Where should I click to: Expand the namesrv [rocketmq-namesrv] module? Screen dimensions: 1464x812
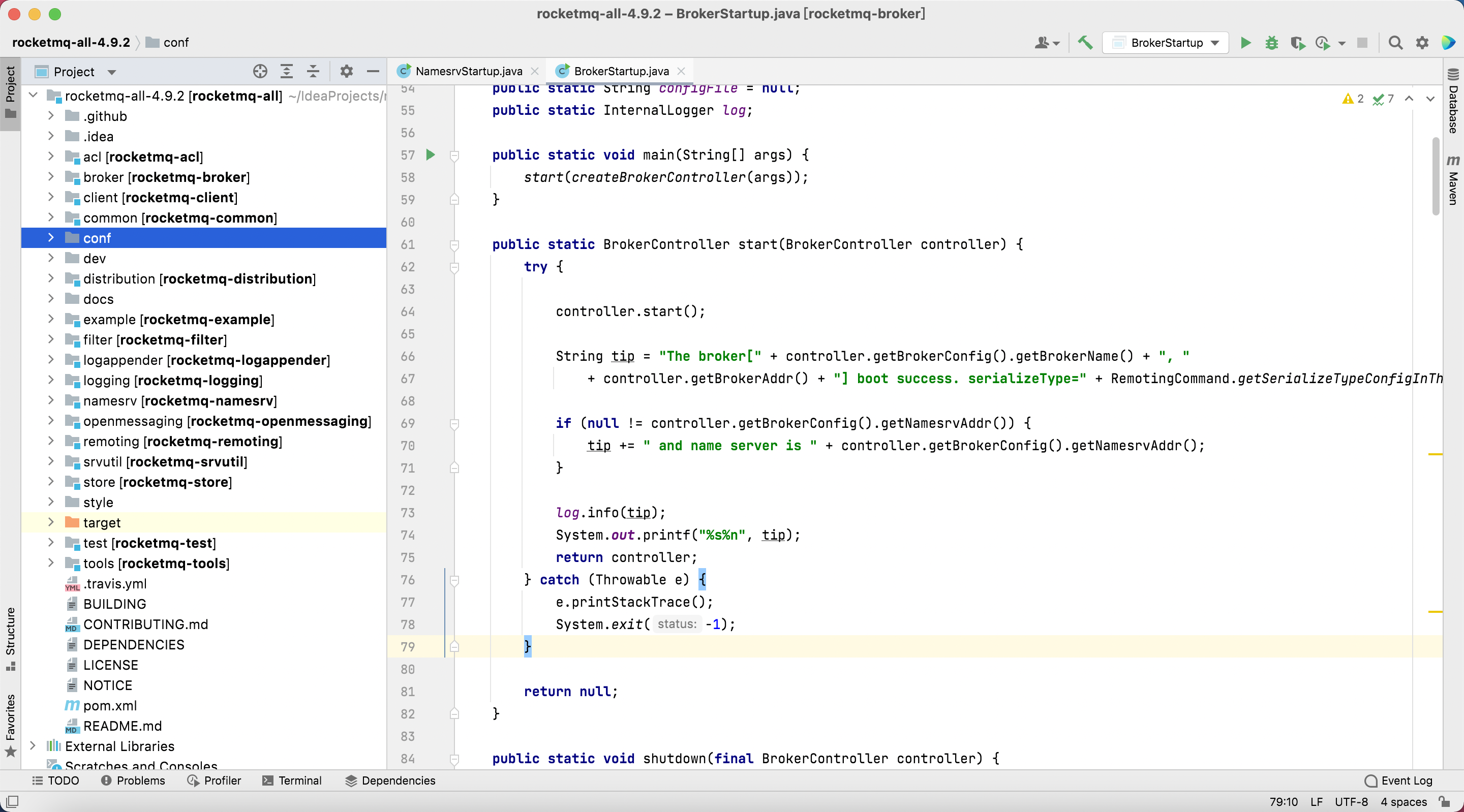51,400
